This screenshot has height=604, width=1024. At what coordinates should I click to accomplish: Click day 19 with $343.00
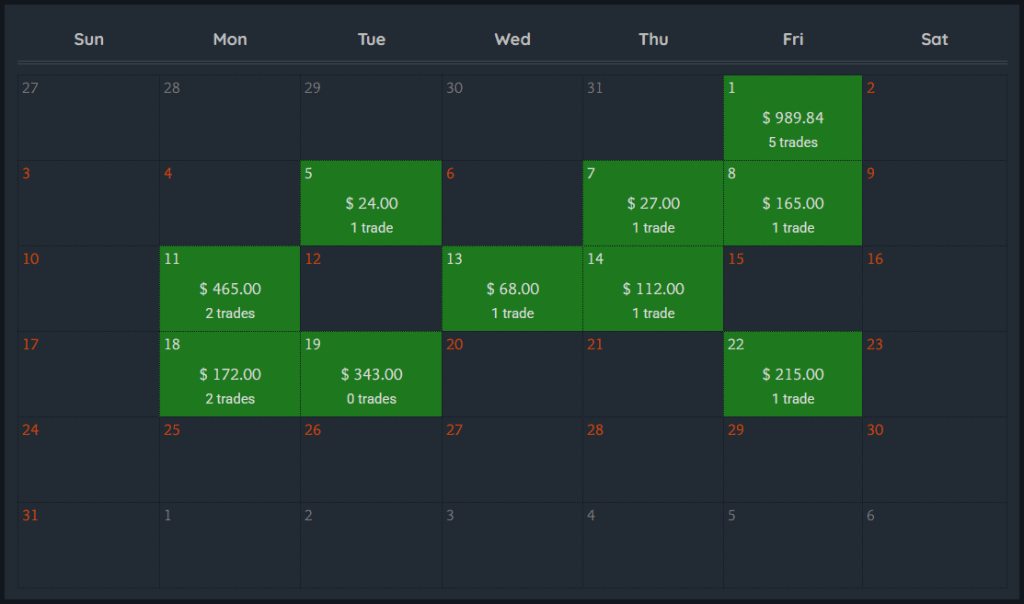pos(371,375)
